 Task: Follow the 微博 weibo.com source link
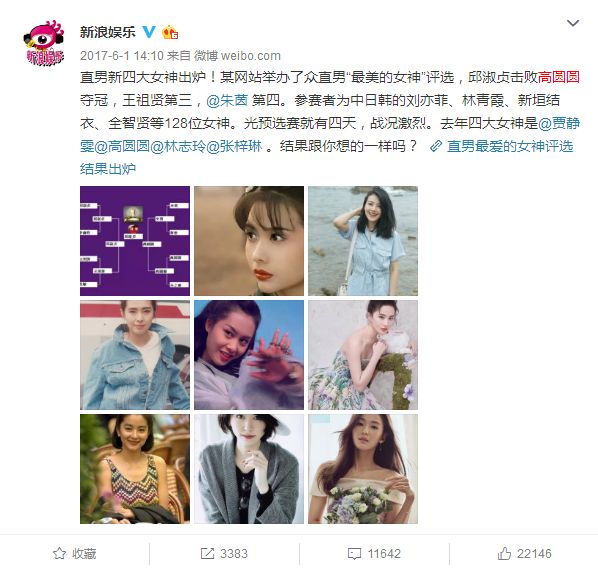237,56
